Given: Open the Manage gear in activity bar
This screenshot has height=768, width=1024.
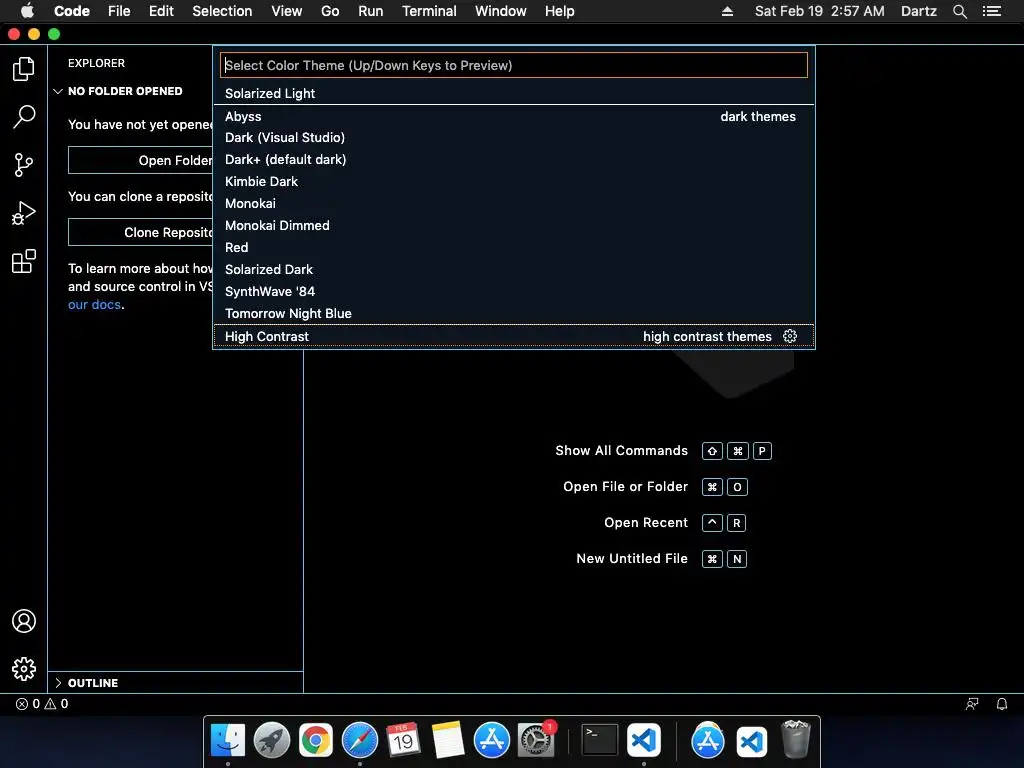Looking at the screenshot, I should [24, 669].
